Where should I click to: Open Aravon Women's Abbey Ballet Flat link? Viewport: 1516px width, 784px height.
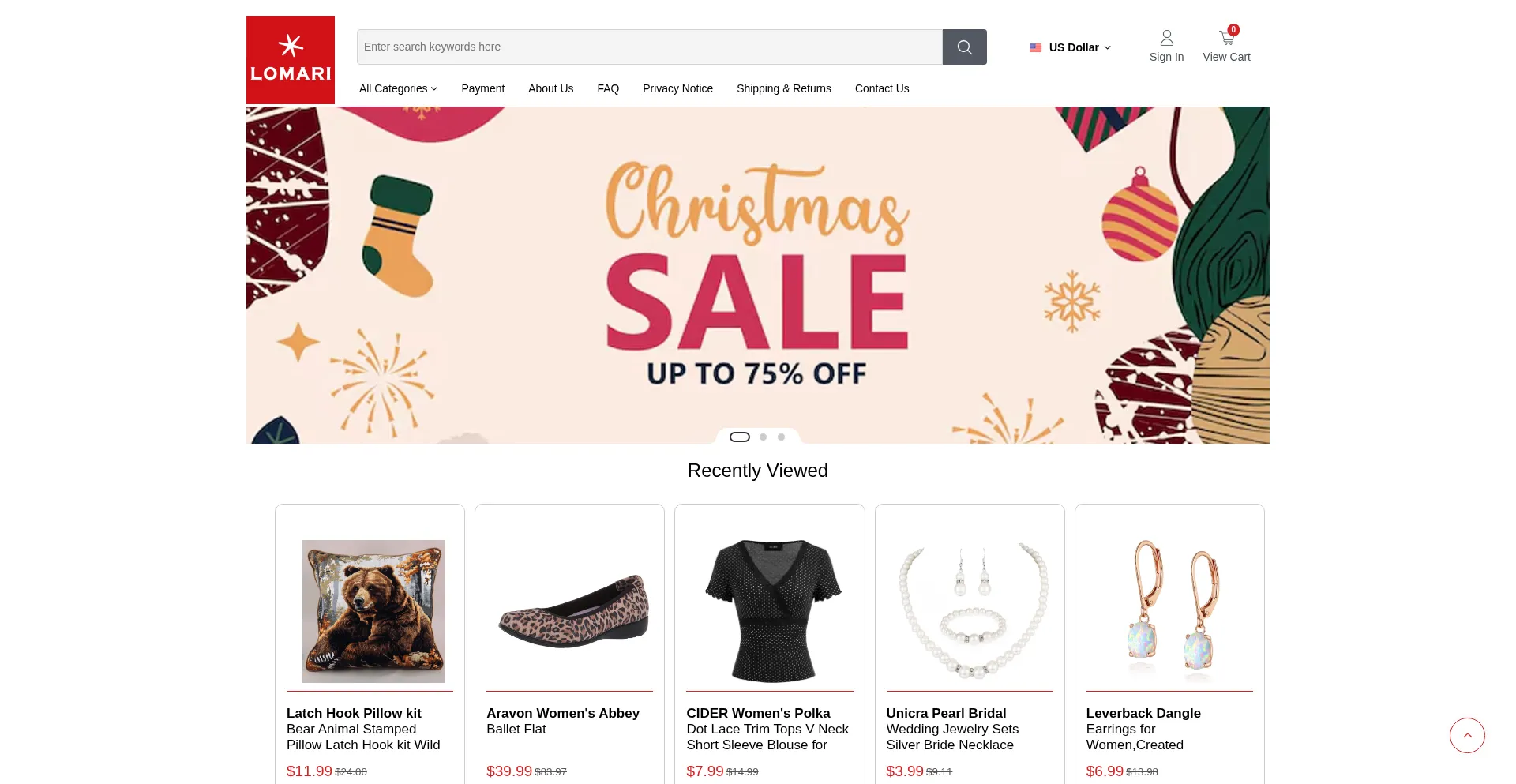coord(562,713)
